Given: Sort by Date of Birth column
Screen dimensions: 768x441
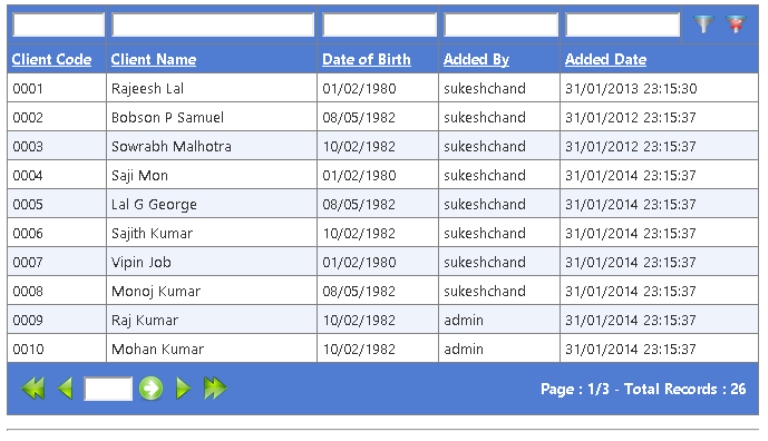Looking at the screenshot, I should (366, 59).
